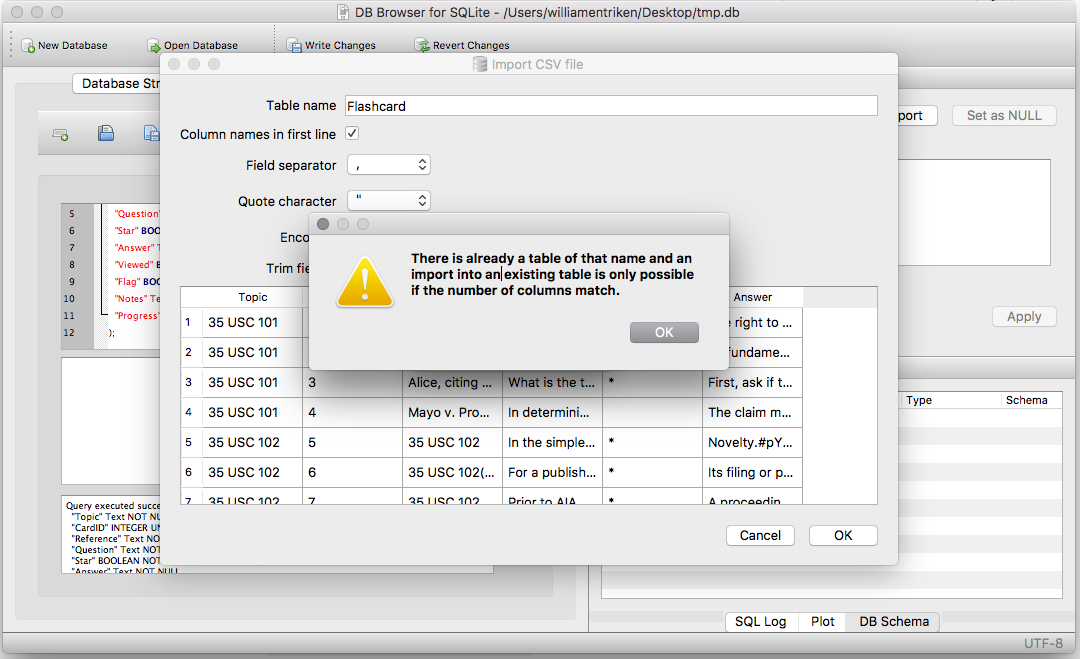Click the UTF-8 encoding status bar entry
This screenshot has width=1080, height=659.
tap(1043, 643)
